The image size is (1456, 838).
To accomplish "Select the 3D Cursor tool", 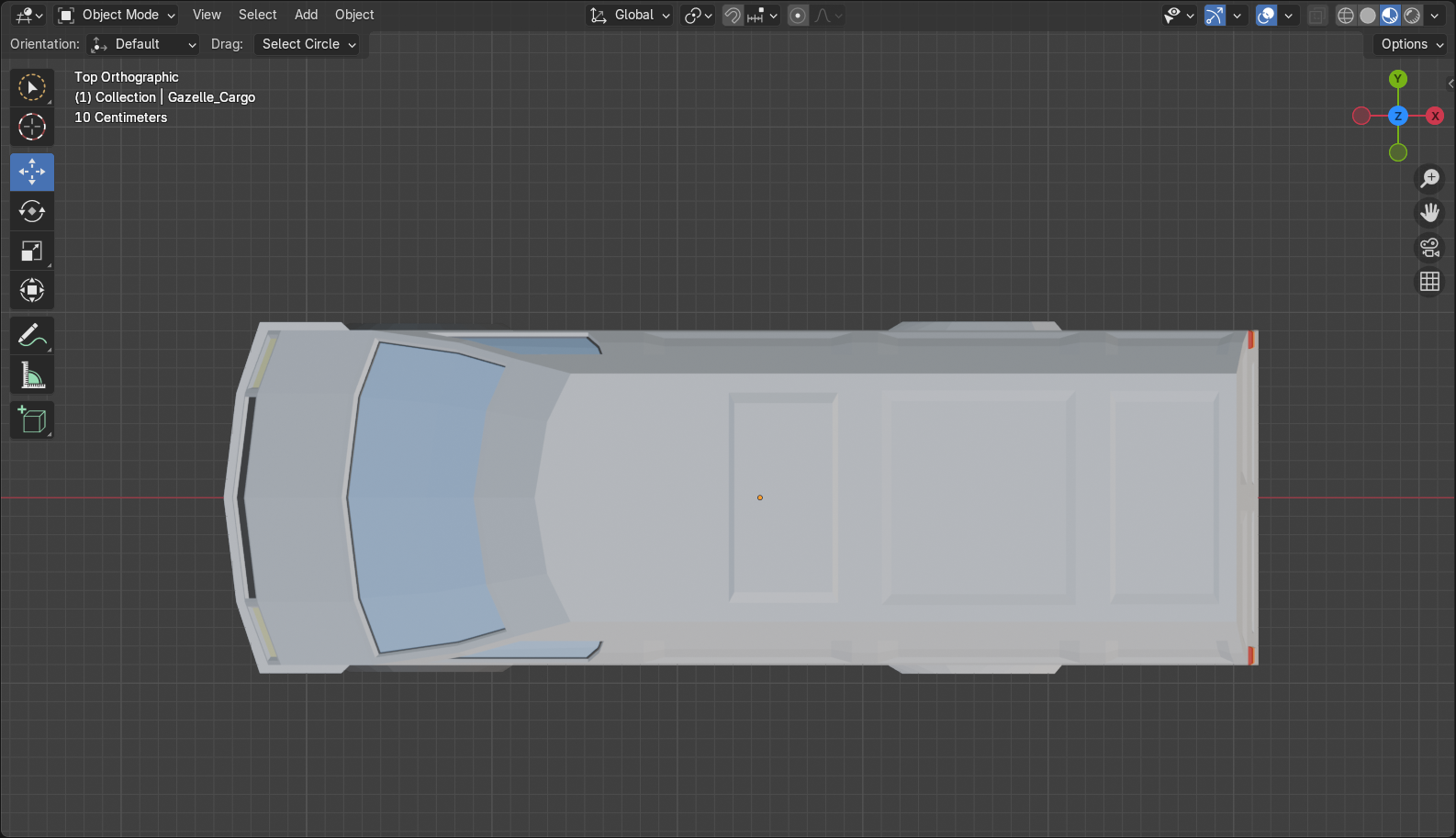I will (32, 127).
